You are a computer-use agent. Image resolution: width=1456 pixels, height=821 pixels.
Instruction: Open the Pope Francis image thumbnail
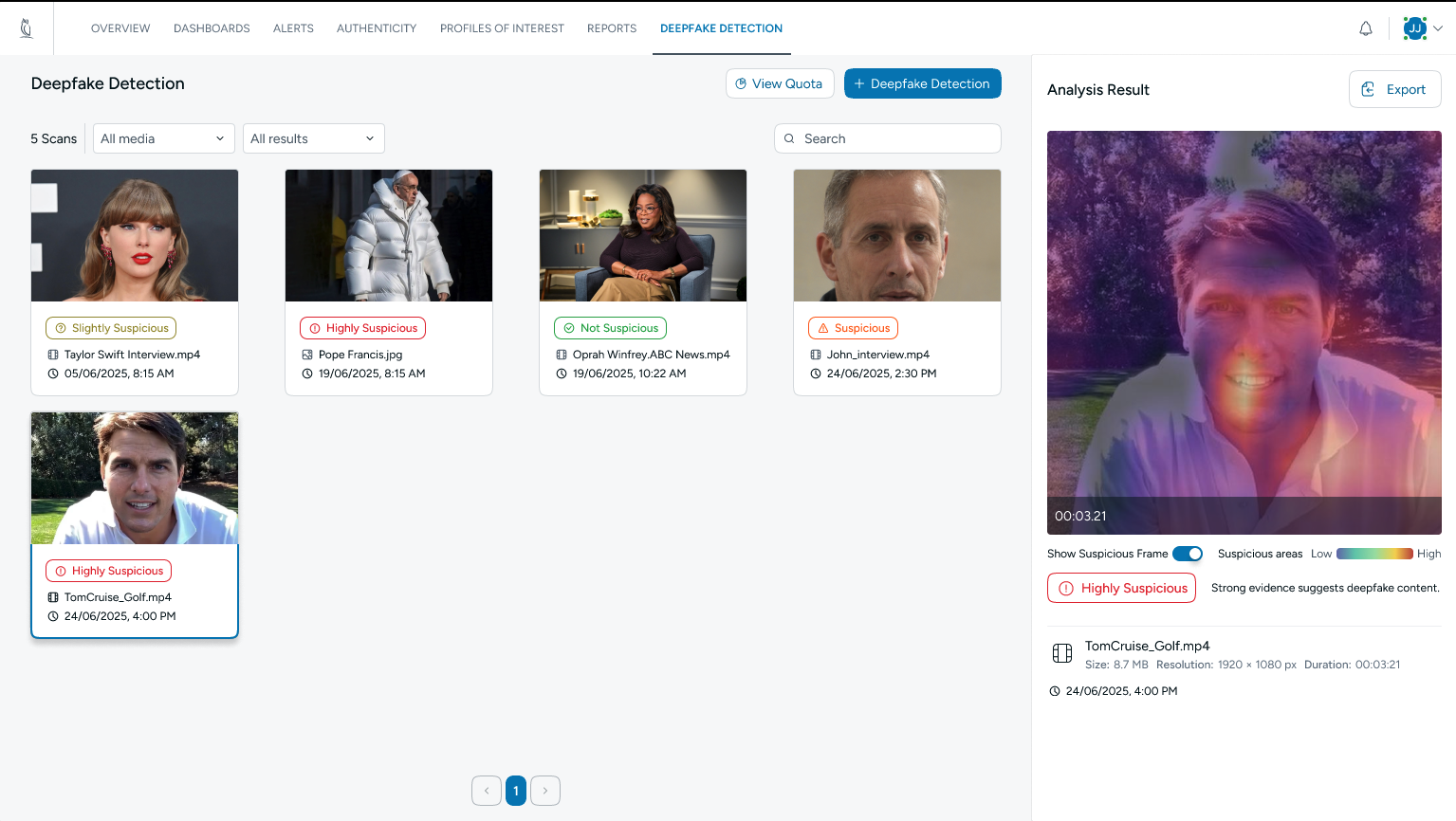pos(389,235)
